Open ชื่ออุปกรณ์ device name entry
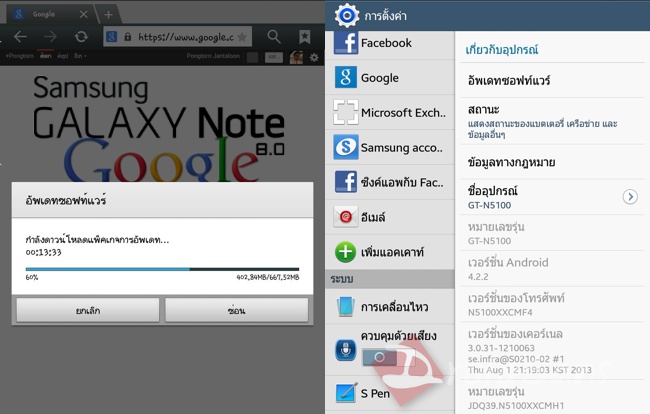Image resolution: width=650 pixels, height=414 pixels. pyautogui.click(x=552, y=197)
